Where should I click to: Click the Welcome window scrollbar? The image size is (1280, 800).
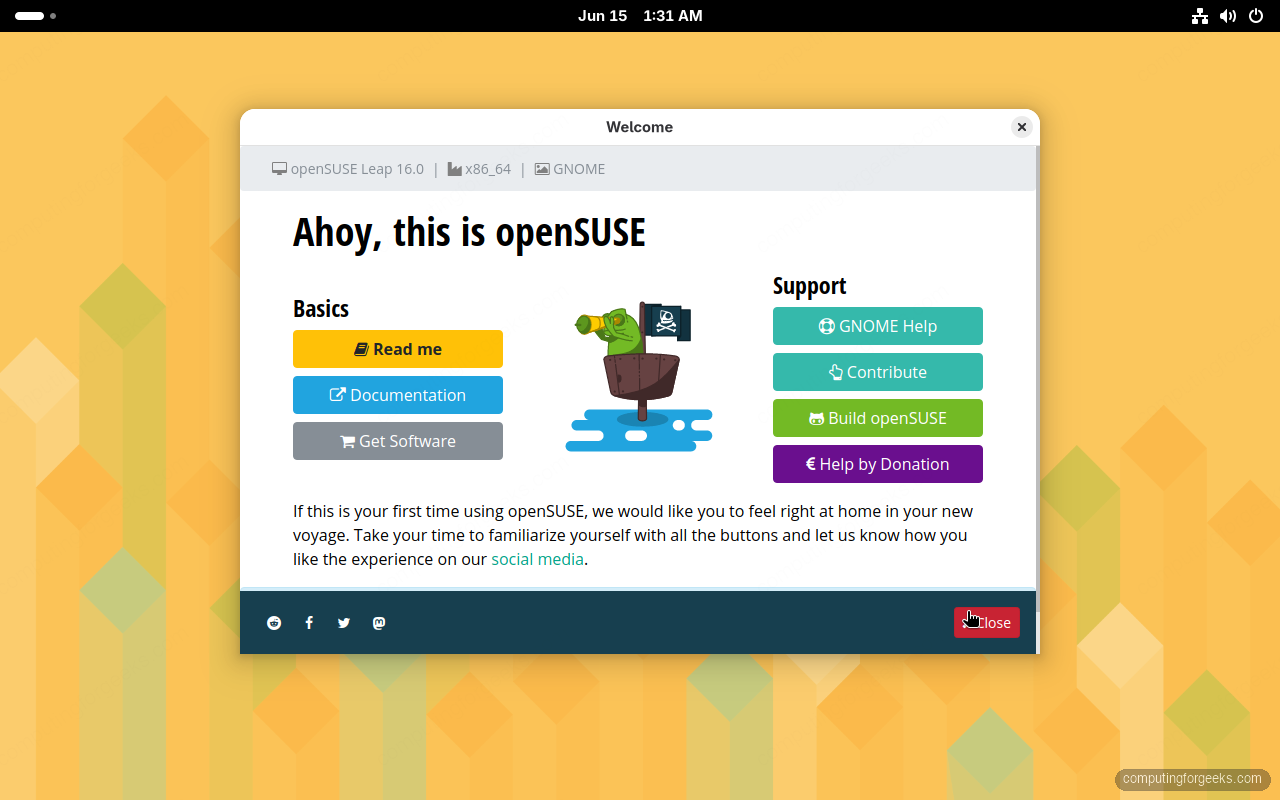[x=1038, y=380]
